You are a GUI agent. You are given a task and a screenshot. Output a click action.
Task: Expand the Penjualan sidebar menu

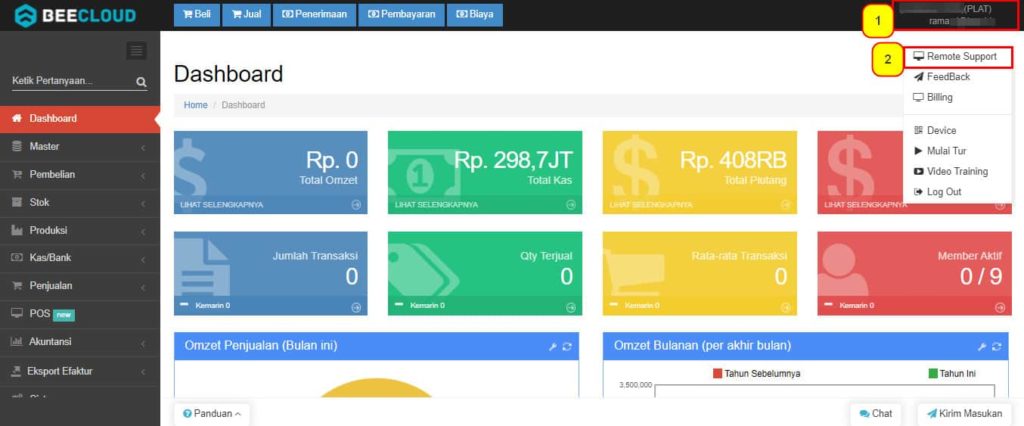coord(79,285)
